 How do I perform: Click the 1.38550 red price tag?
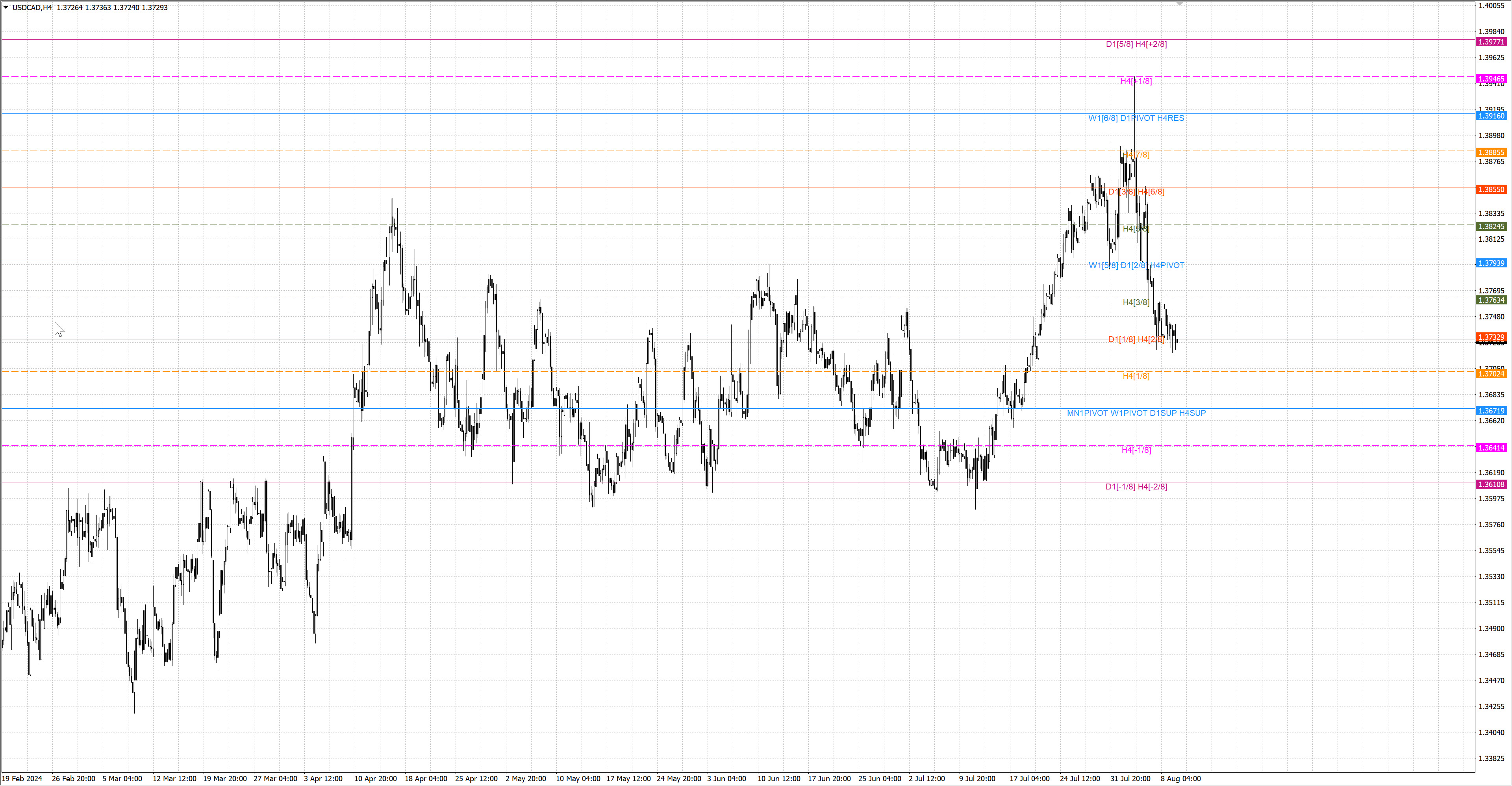point(1491,189)
